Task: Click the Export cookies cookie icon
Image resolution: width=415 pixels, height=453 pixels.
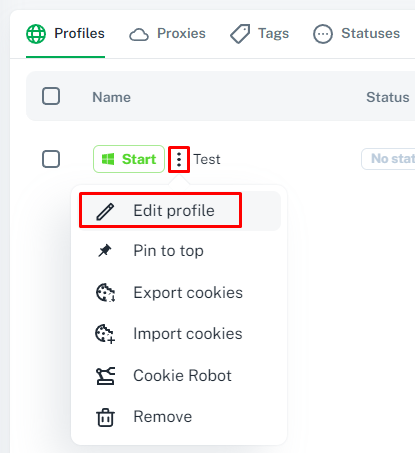Action: coord(105,293)
